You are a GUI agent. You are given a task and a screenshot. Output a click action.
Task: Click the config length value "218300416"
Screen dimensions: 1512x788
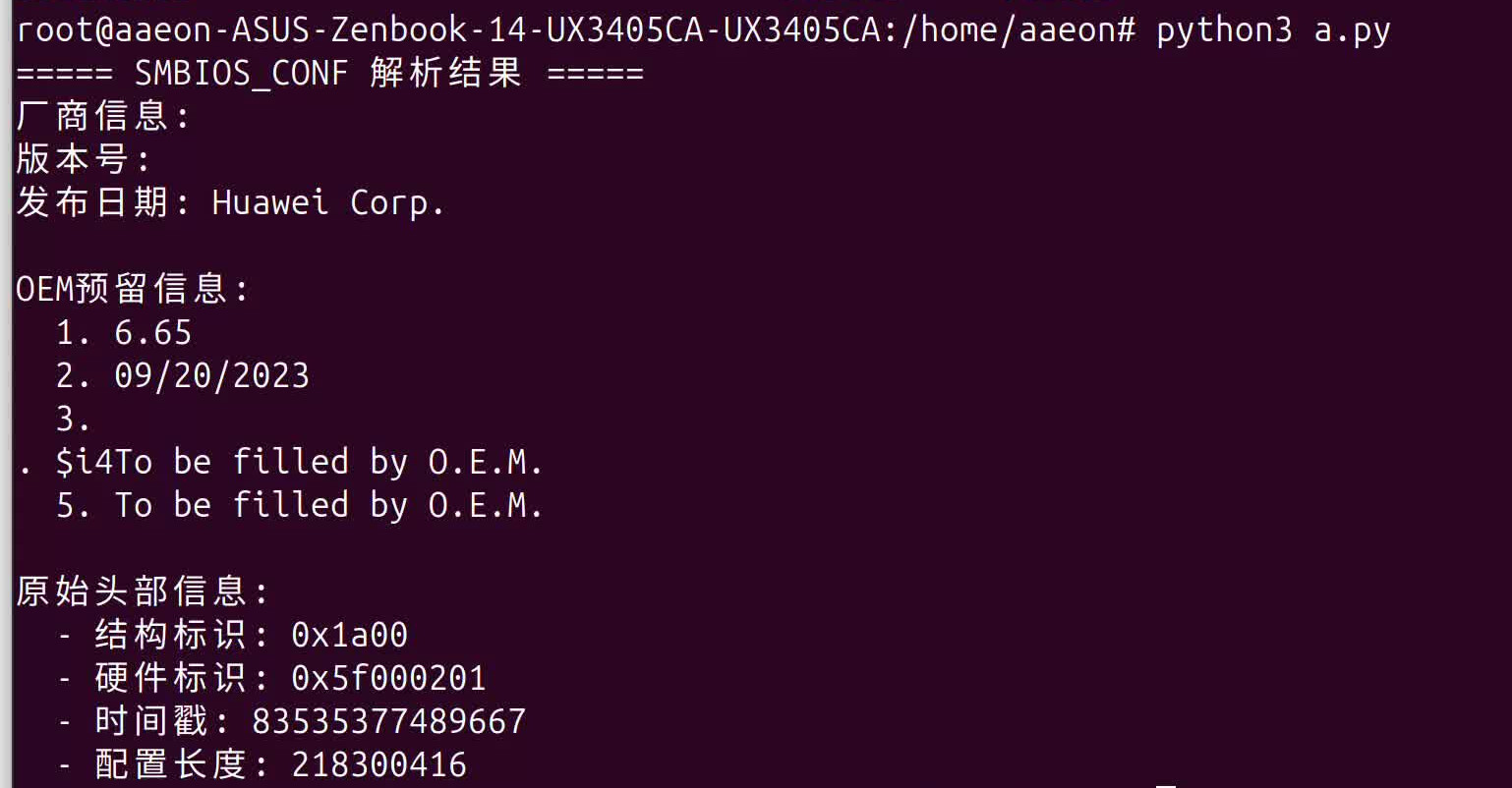pyautogui.click(x=378, y=764)
